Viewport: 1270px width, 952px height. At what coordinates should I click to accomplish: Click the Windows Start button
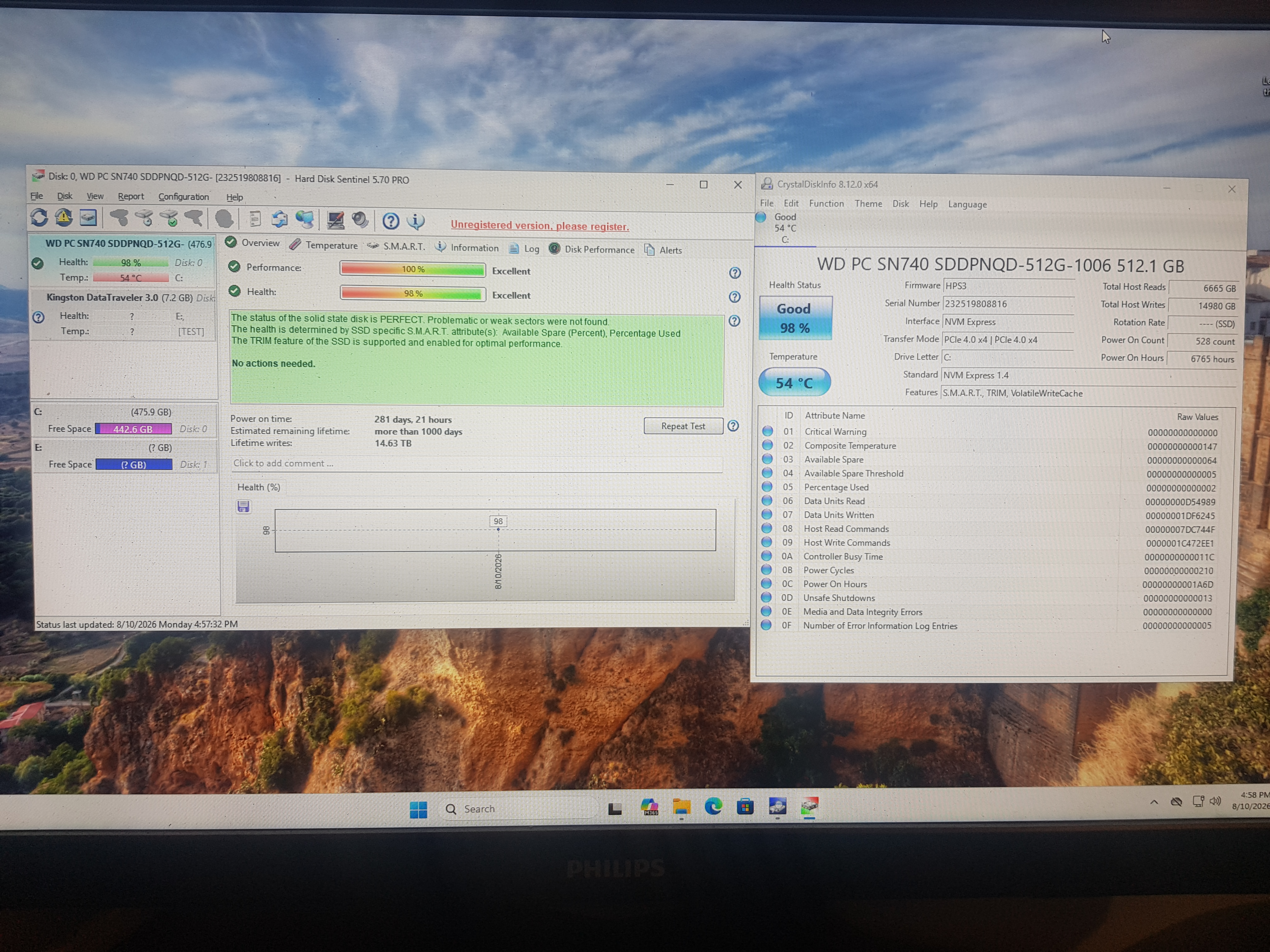tap(419, 810)
